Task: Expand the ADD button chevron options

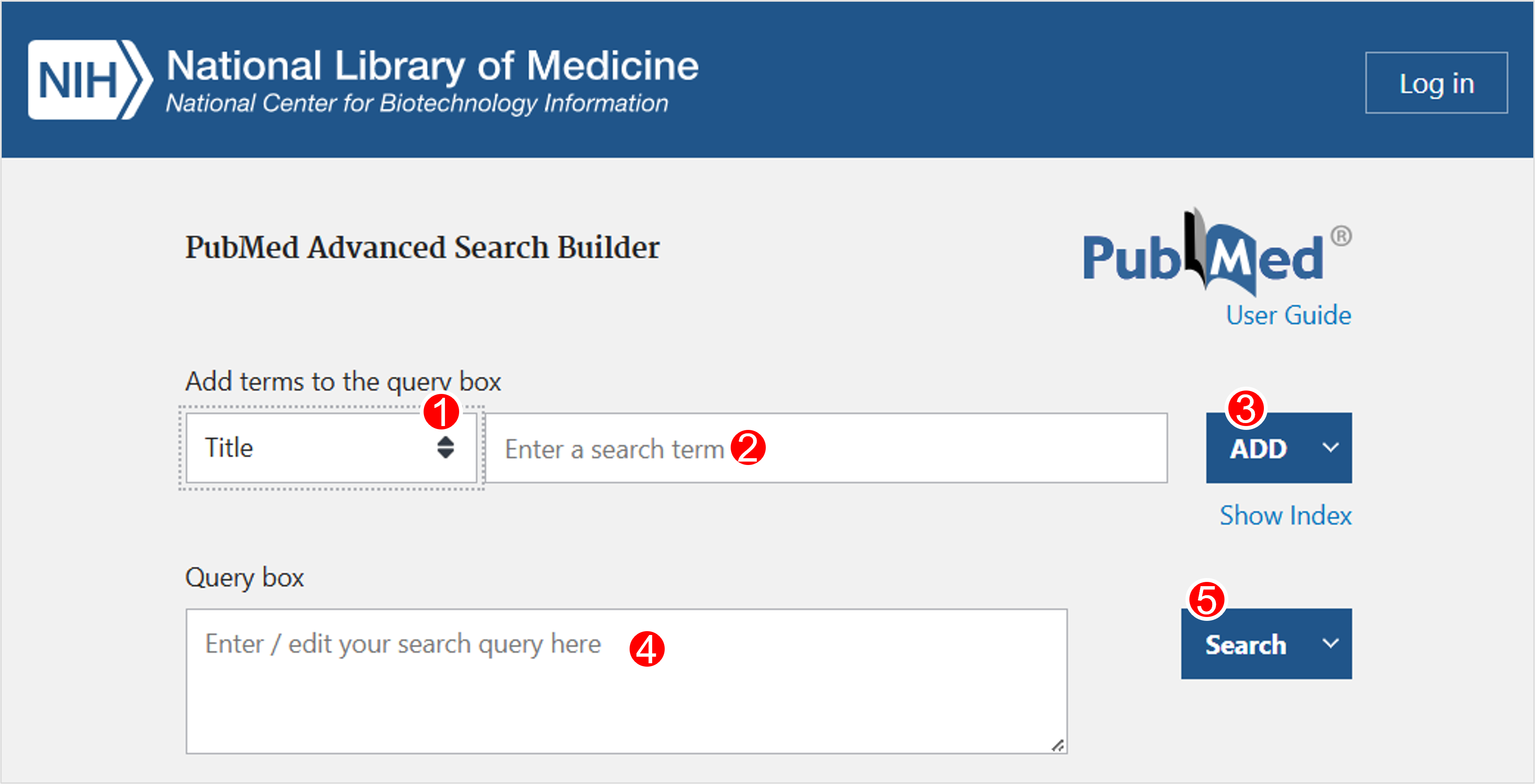Action: (x=1331, y=447)
